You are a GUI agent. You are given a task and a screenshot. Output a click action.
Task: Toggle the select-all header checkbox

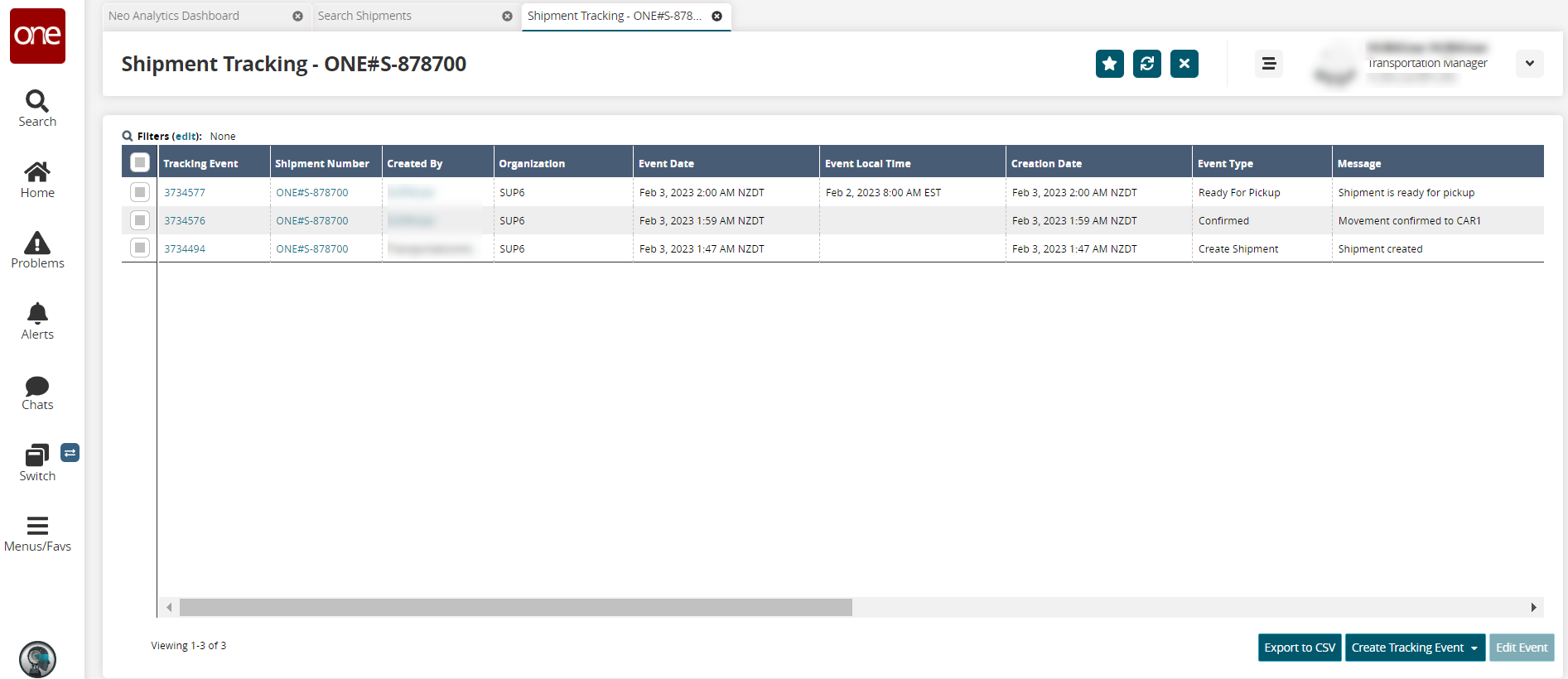coord(140,162)
